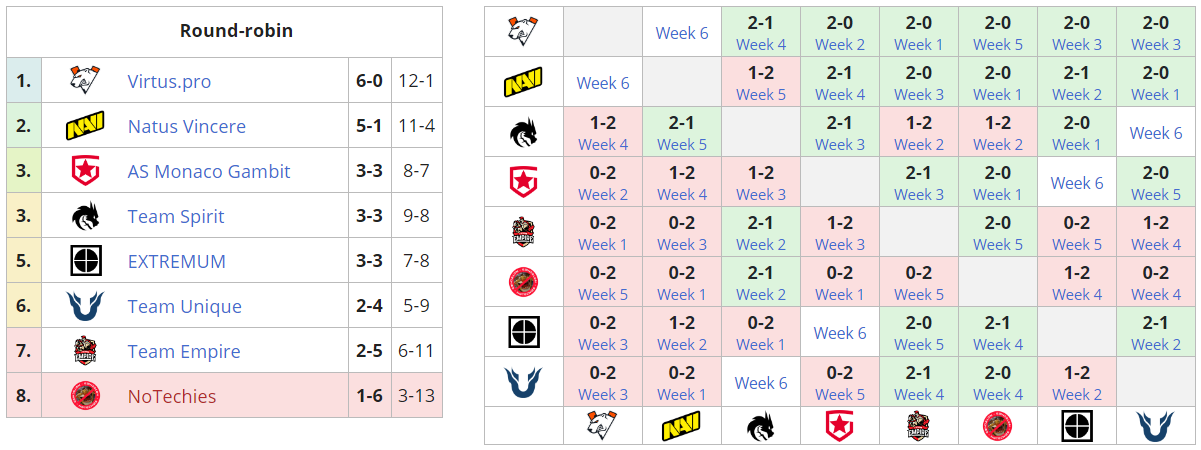Image resolution: width=1201 pixels, height=450 pixels.
Task: Click EXTREMUM logo in crosstable left column
Action: pos(523,332)
